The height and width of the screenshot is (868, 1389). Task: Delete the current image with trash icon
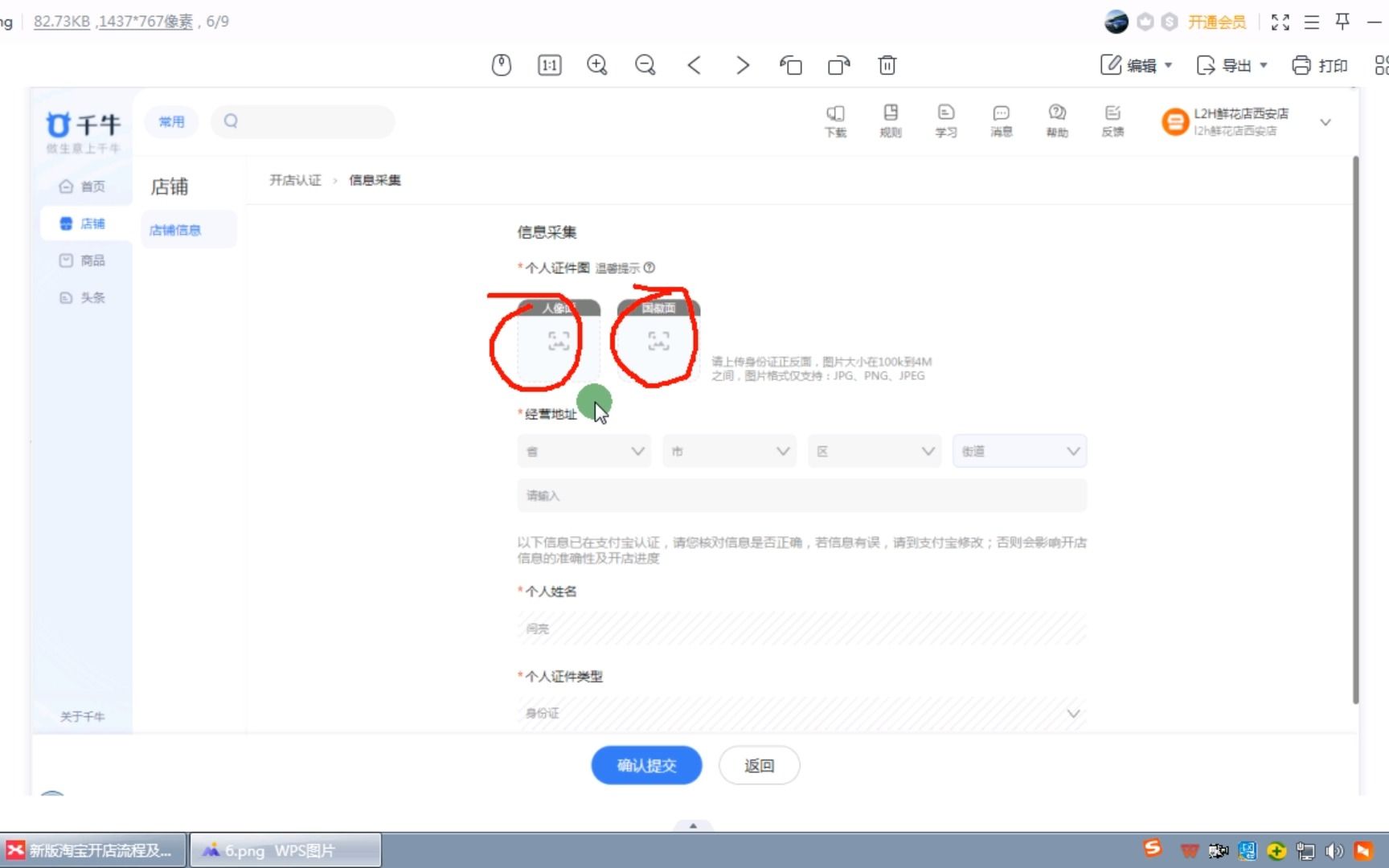tap(887, 65)
